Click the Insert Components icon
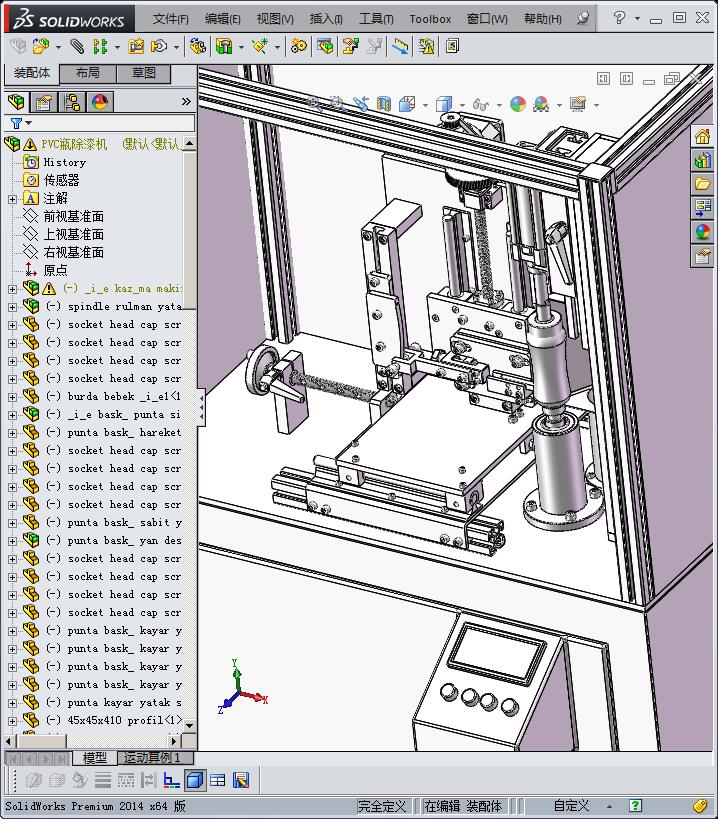This screenshot has height=819, width=718. [40, 46]
